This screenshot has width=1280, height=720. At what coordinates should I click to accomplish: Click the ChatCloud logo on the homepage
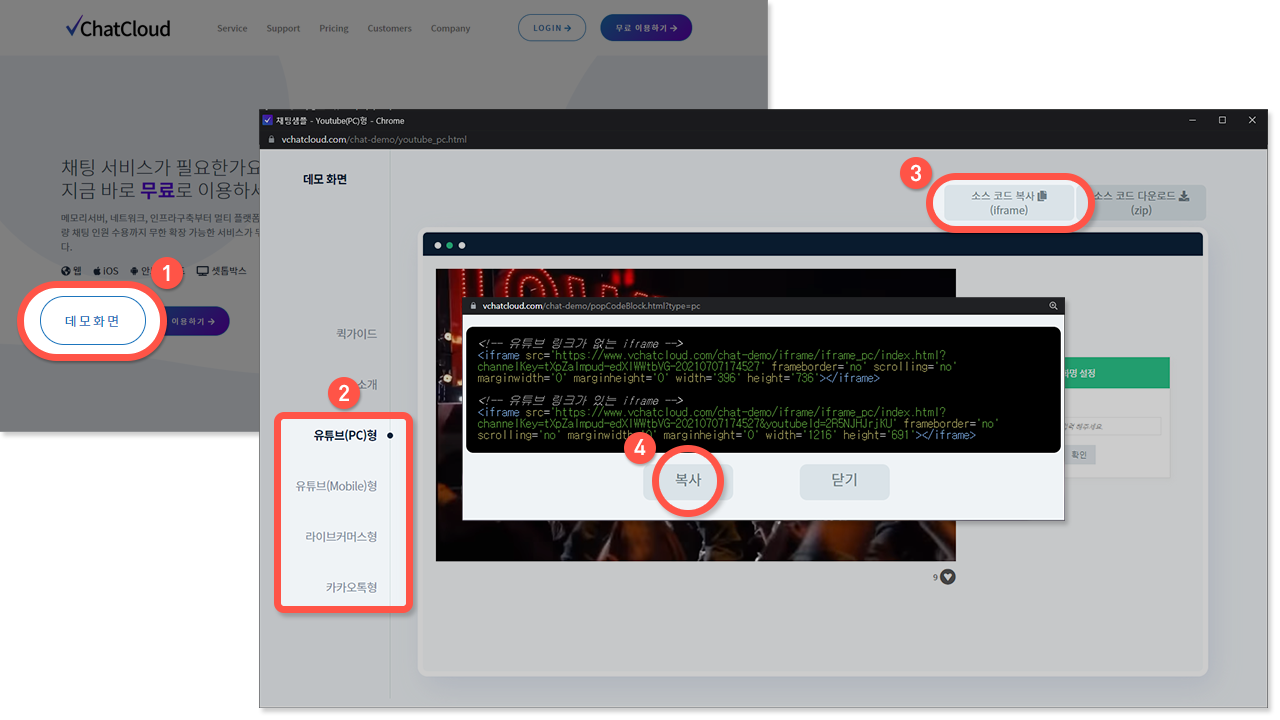coord(117,28)
